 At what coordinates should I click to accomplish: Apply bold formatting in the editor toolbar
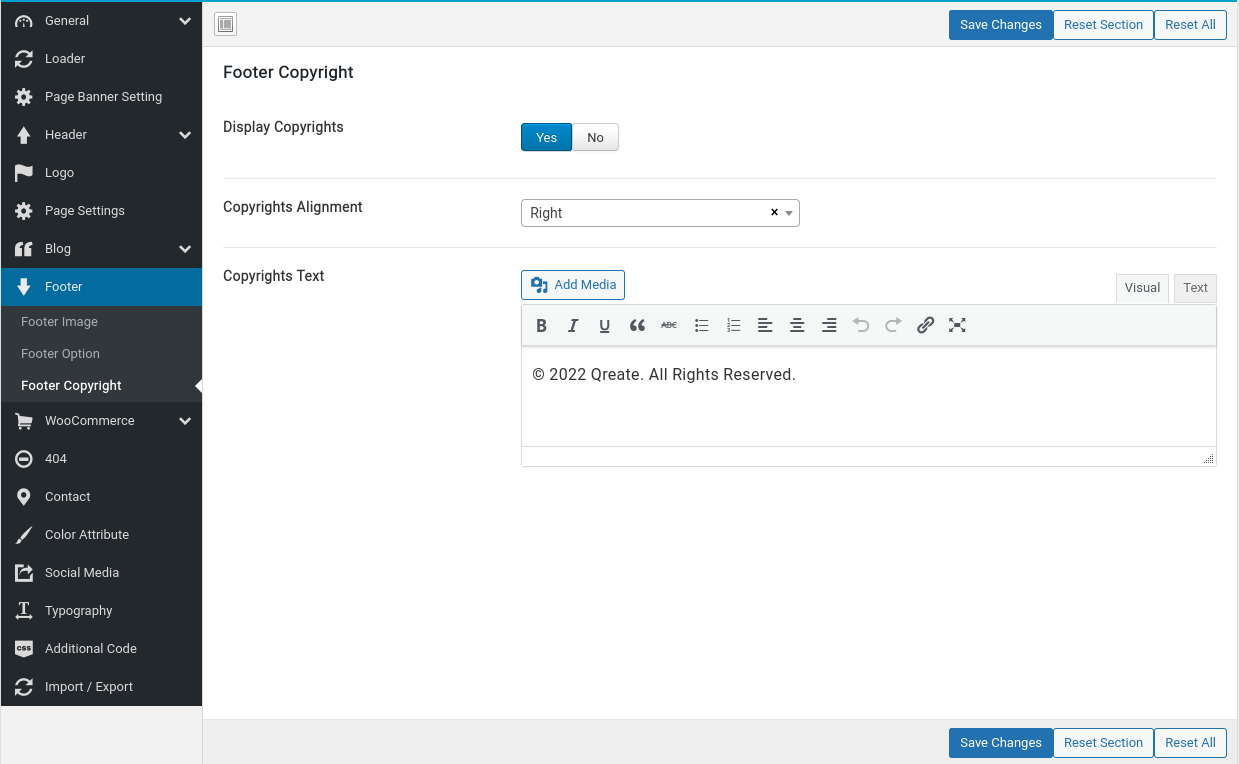(541, 325)
